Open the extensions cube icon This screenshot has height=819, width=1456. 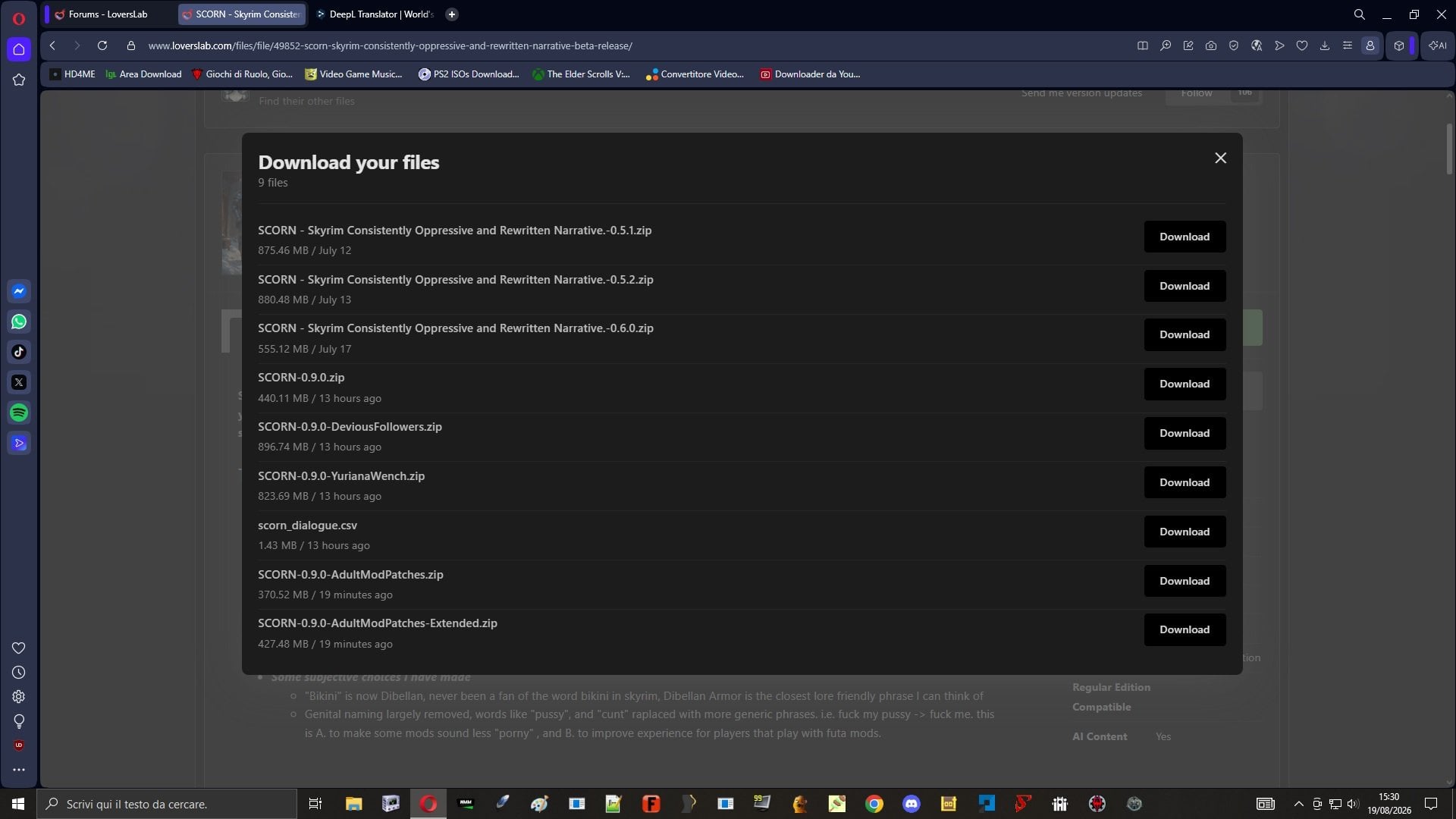(x=1399, y=45)
